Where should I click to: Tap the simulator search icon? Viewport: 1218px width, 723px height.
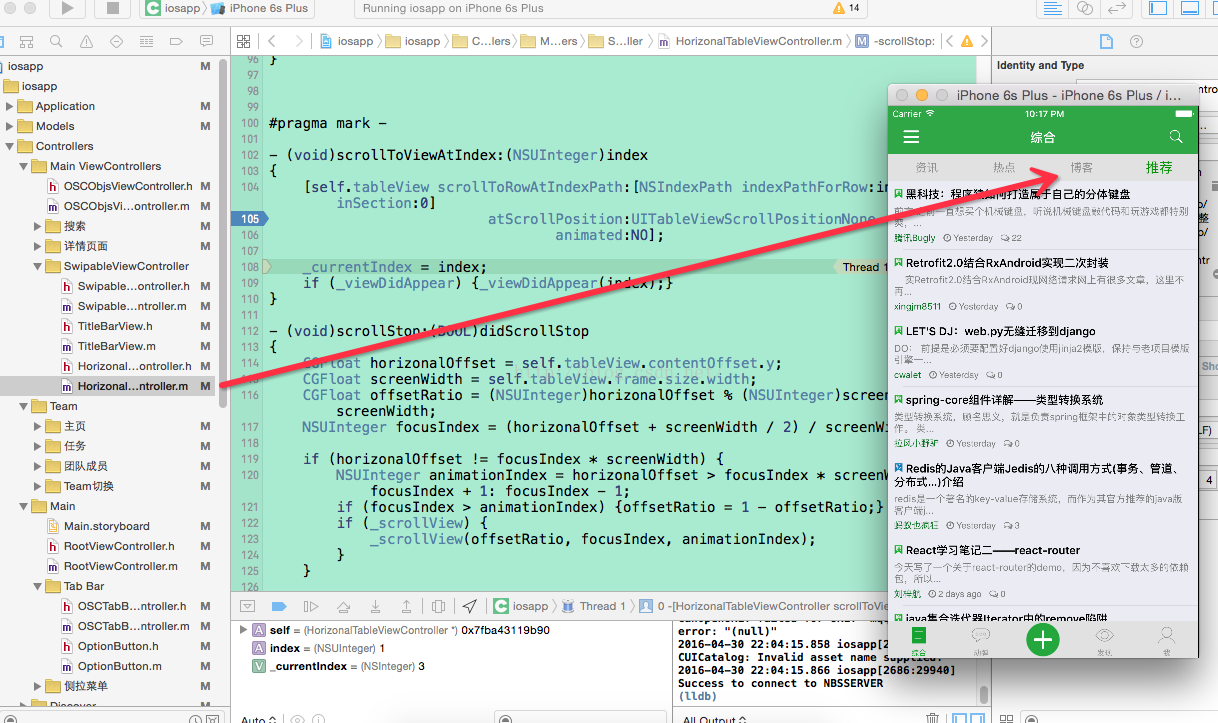(1176, 136)
